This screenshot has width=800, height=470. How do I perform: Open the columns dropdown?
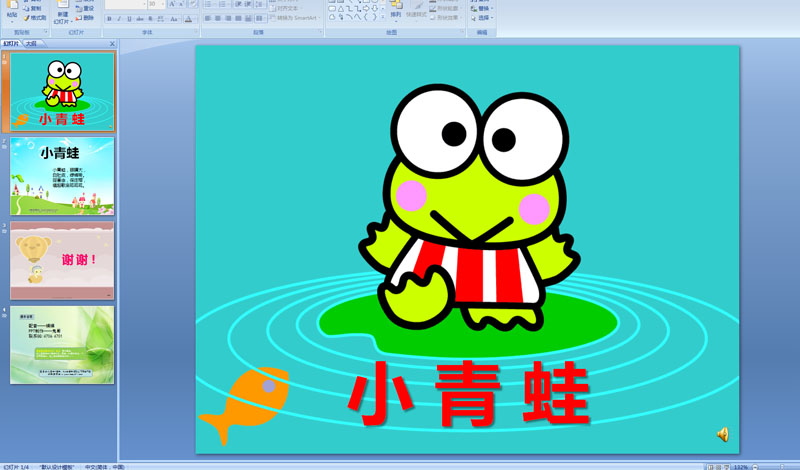(260, 18)
